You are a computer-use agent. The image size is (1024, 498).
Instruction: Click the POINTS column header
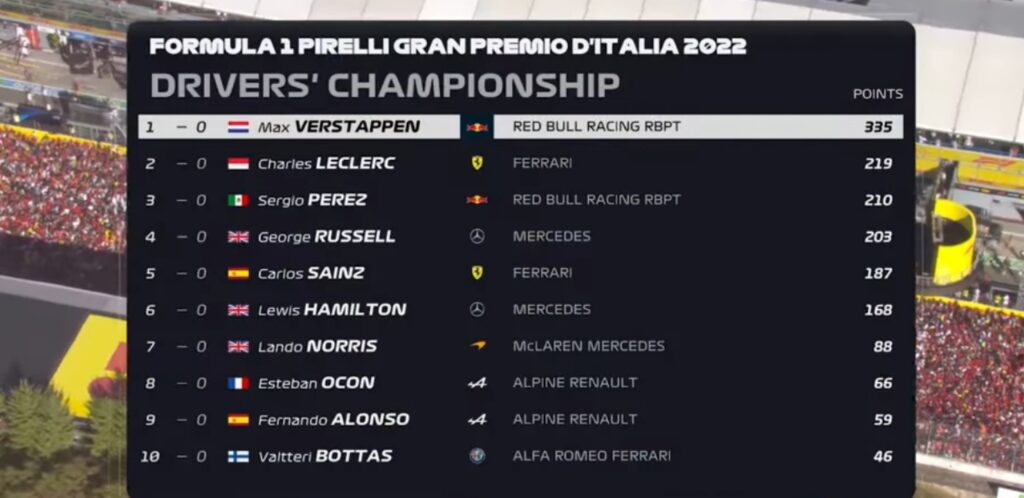[x=877, y=94]
